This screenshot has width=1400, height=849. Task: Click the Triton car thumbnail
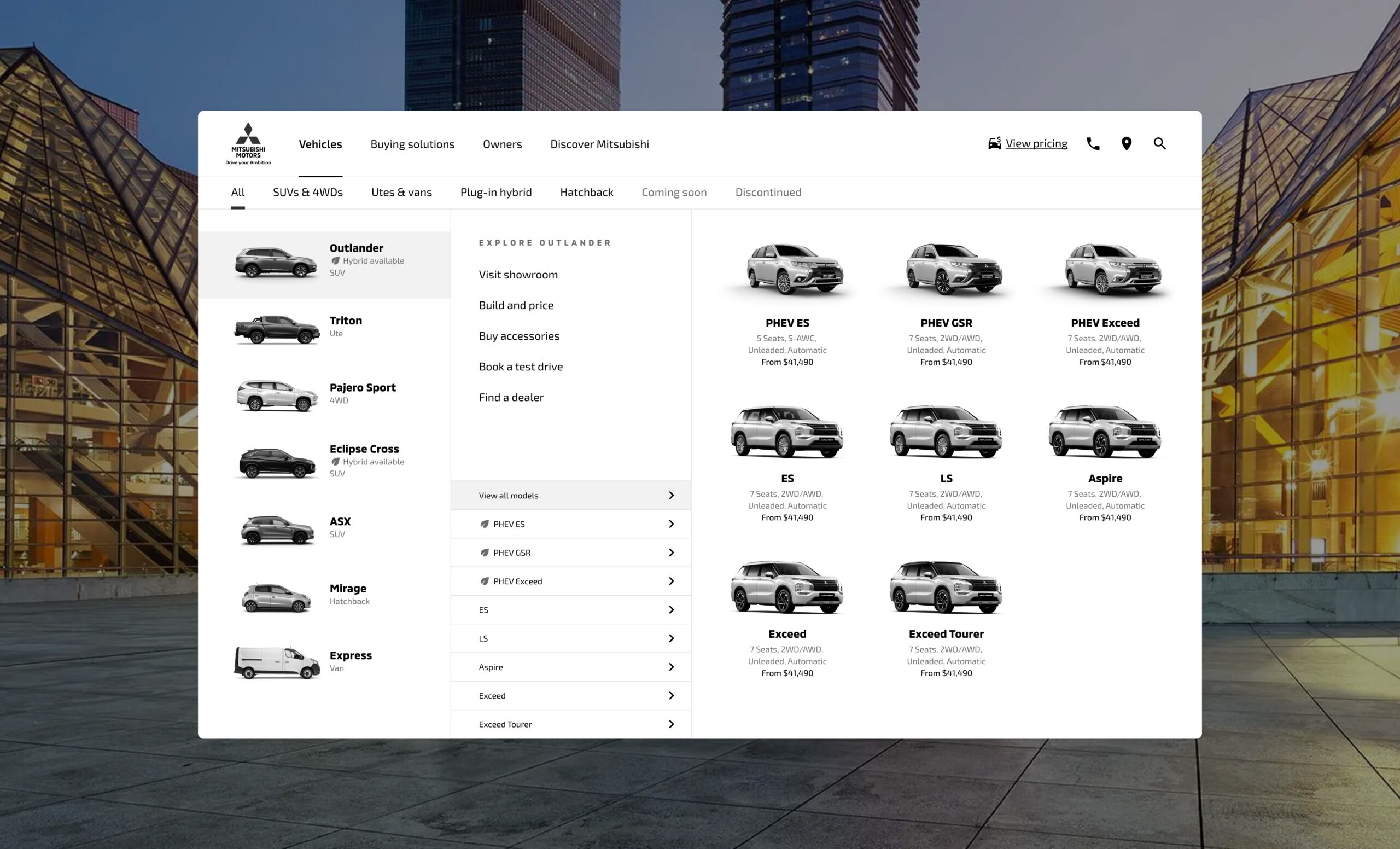[277, 330]
